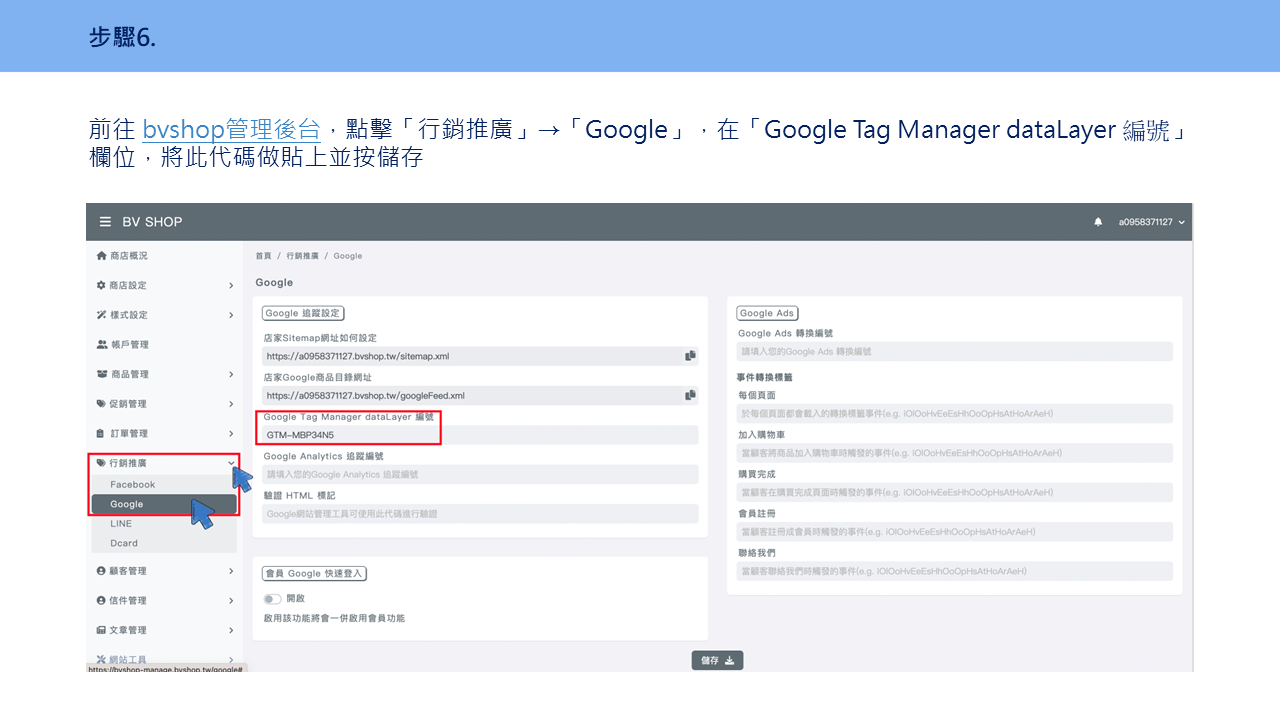Focus the 會員註冊 event tag field

pyautogui.click(x=955, y=531)
